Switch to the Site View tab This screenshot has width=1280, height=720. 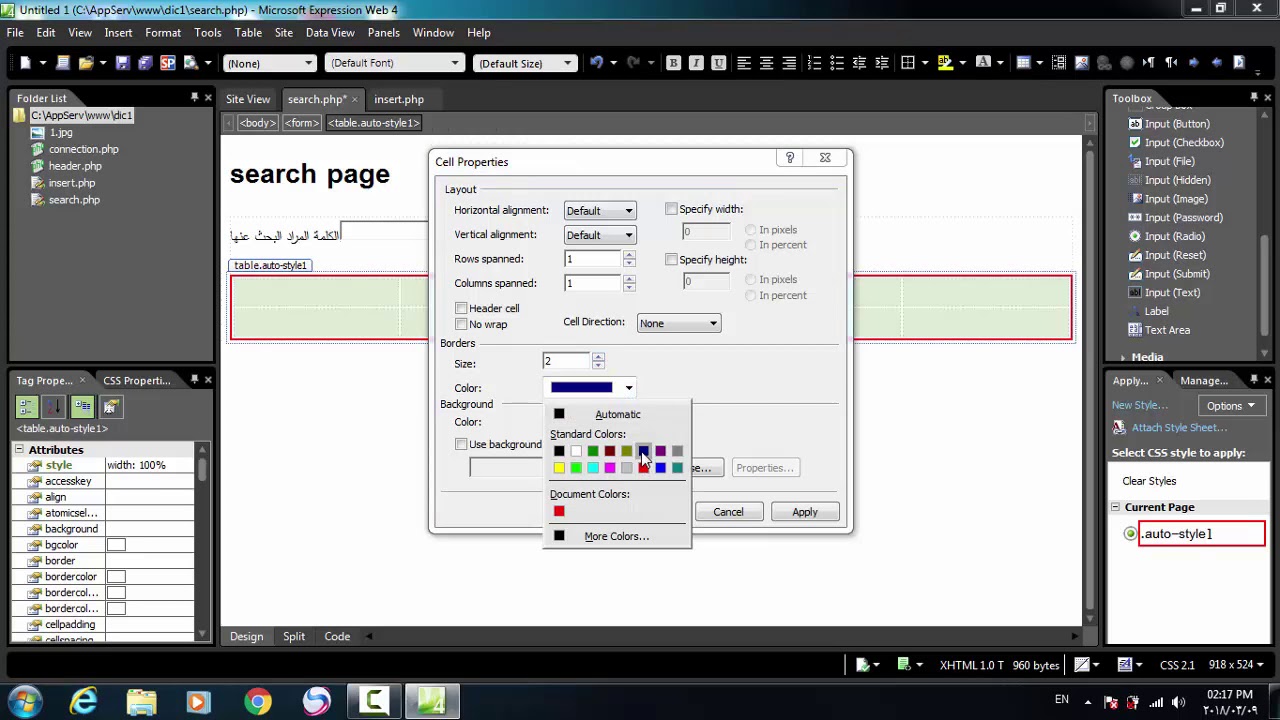pyautogui.click(x=248, y=99)
